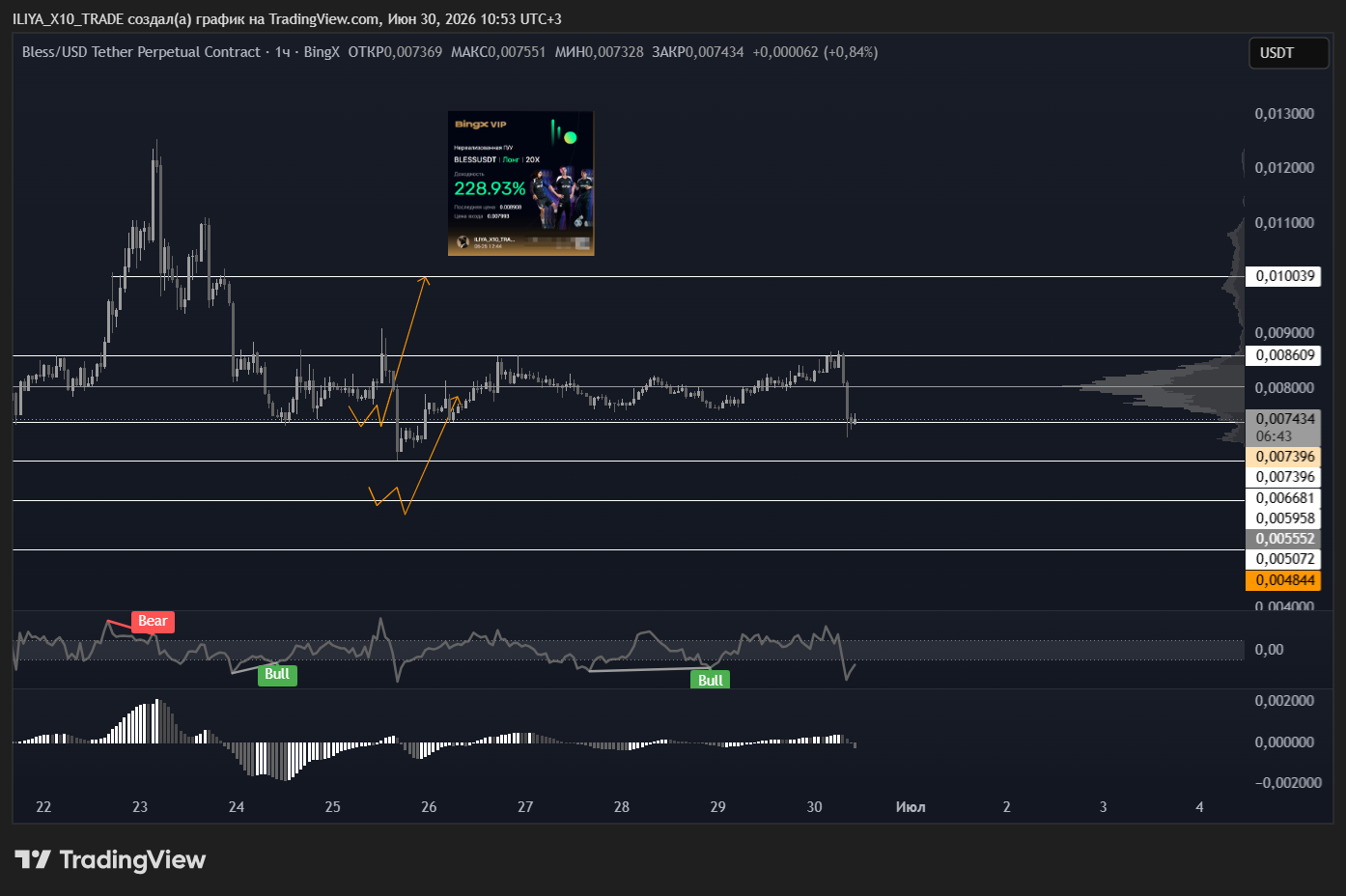
Task: Click the 0,010039 price level label
Action: (x=1284, y=276)
